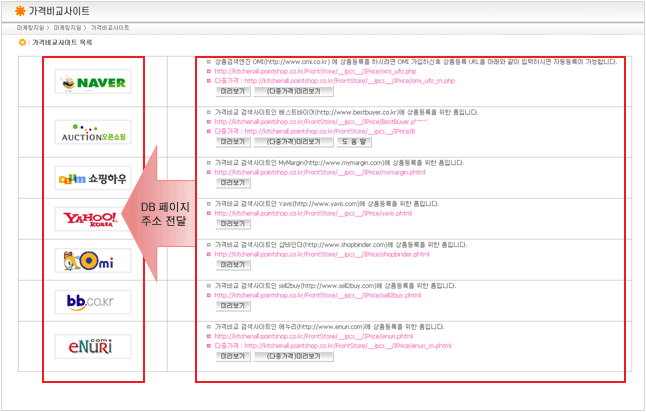This screenshot has height=412, width=646.
Task: Open the Daum 쇼핑하우 logo
Action: (x=93, y=178)
